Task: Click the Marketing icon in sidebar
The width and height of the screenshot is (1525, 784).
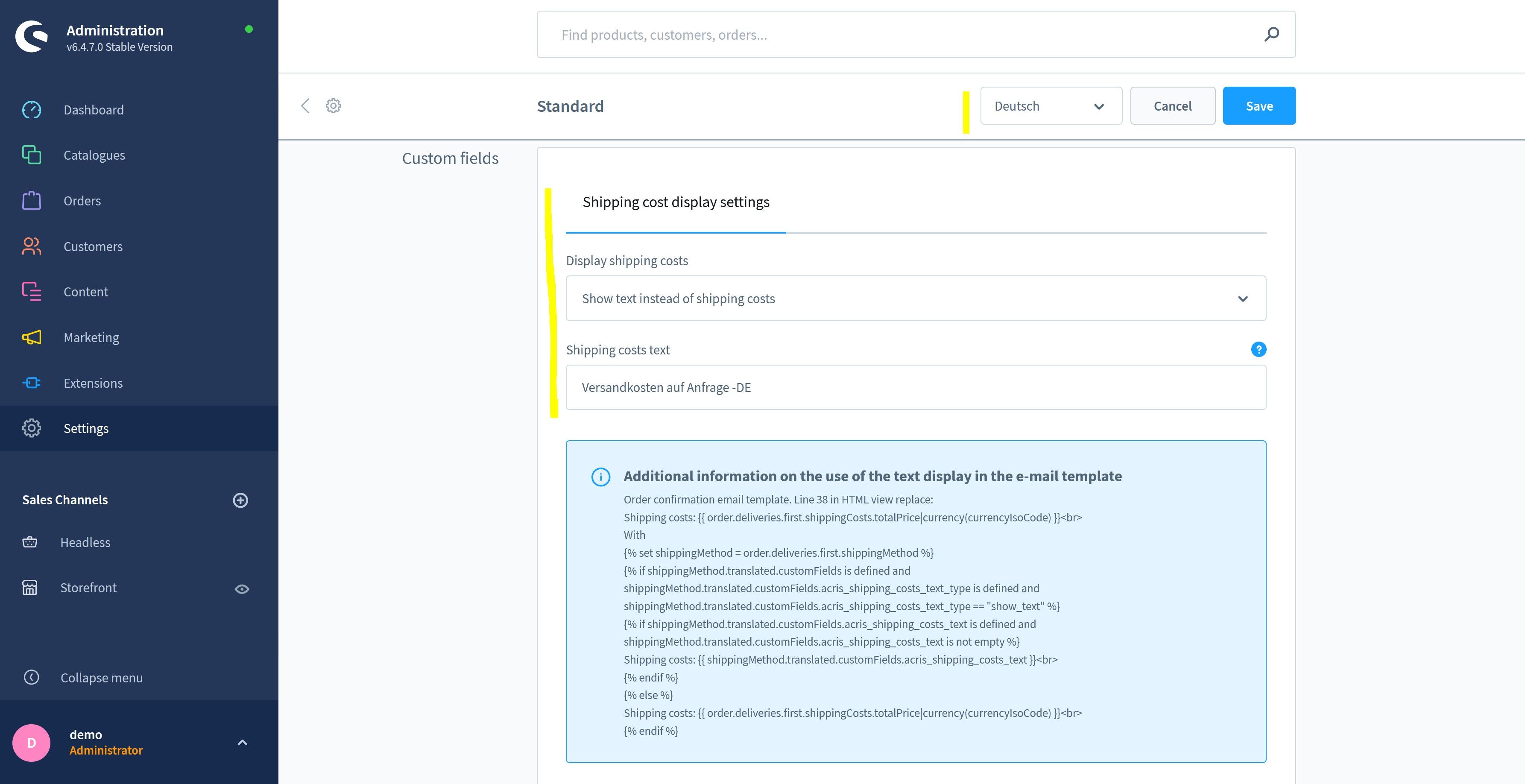Action: tap(32, 337)
